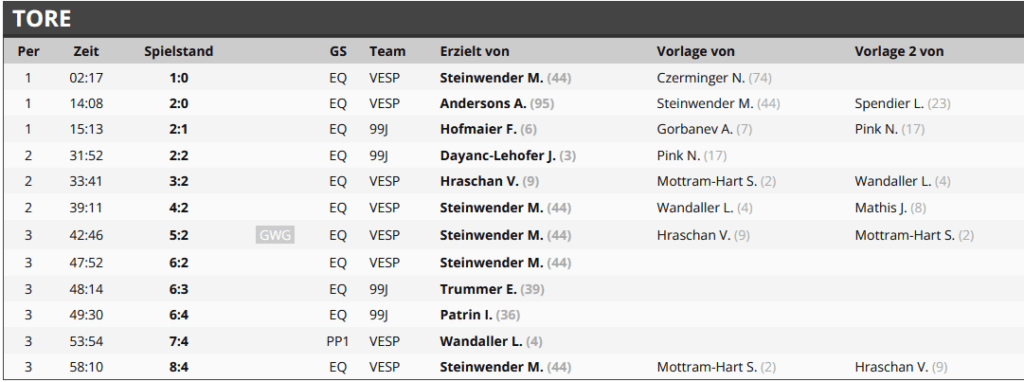Click Spendier L. (23) second assist

(x=903, y=103)
